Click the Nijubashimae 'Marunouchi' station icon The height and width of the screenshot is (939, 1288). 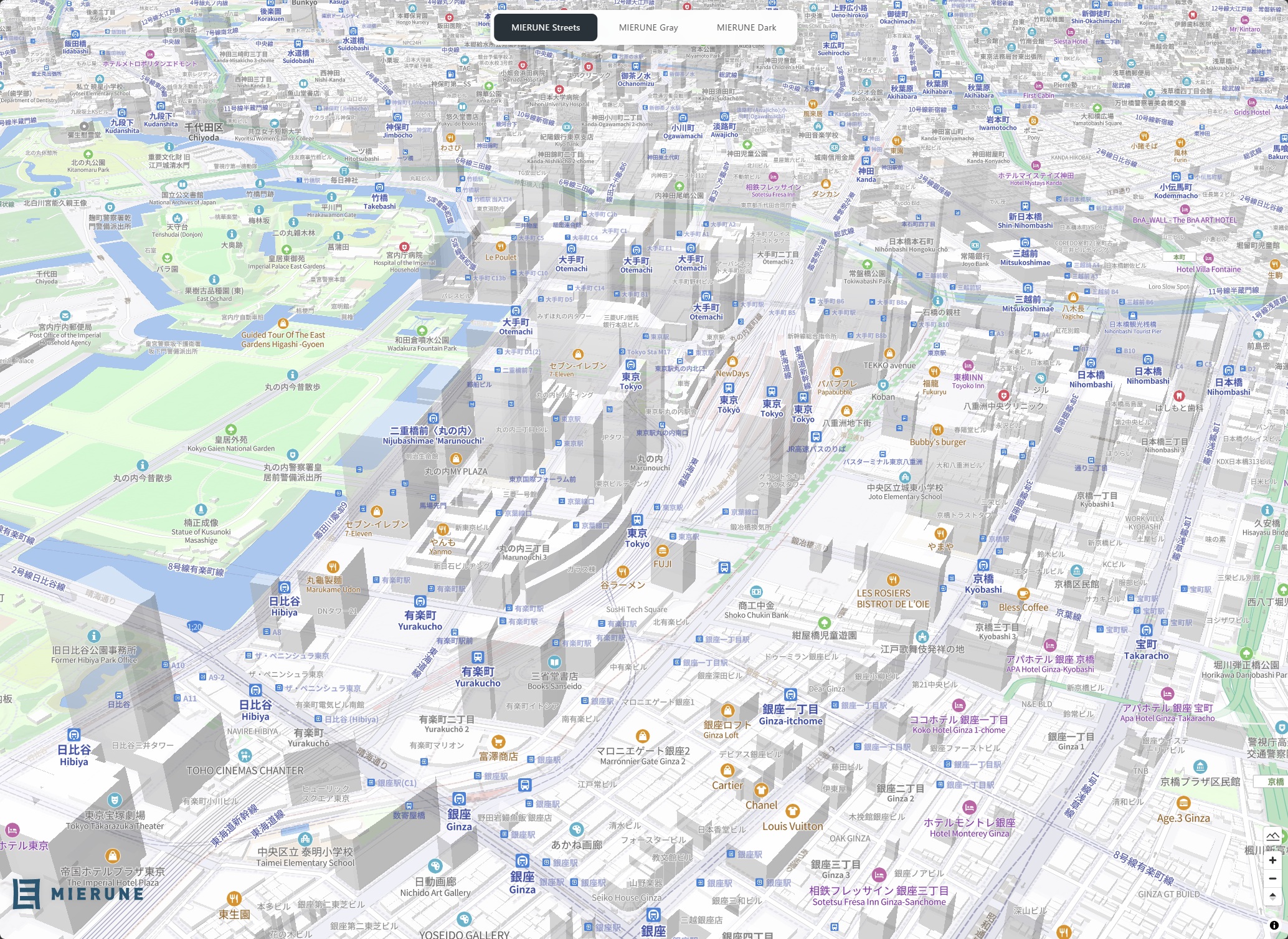433,419
